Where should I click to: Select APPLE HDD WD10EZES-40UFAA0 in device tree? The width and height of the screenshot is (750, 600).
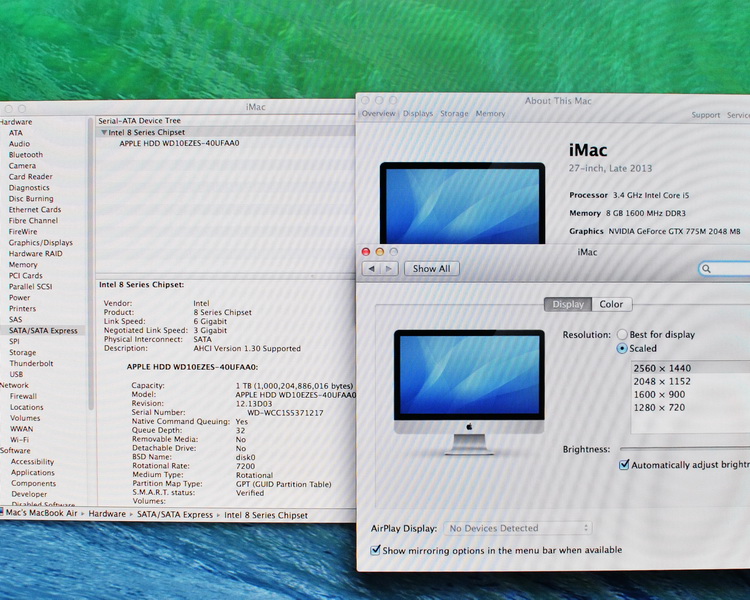click(x=179, y=143)
